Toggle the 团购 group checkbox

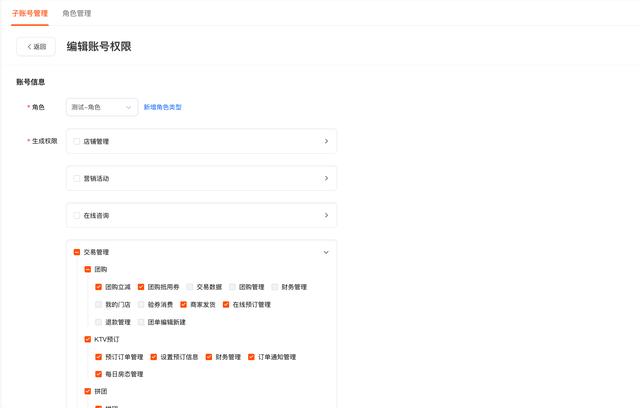(87, 269)
